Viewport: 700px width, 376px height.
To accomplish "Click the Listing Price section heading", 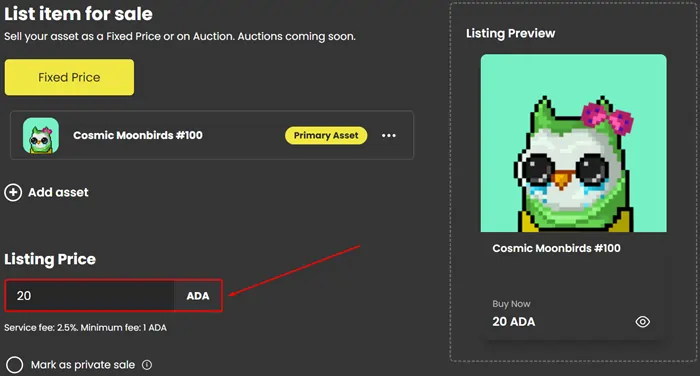I will click(x=50, y=259).
